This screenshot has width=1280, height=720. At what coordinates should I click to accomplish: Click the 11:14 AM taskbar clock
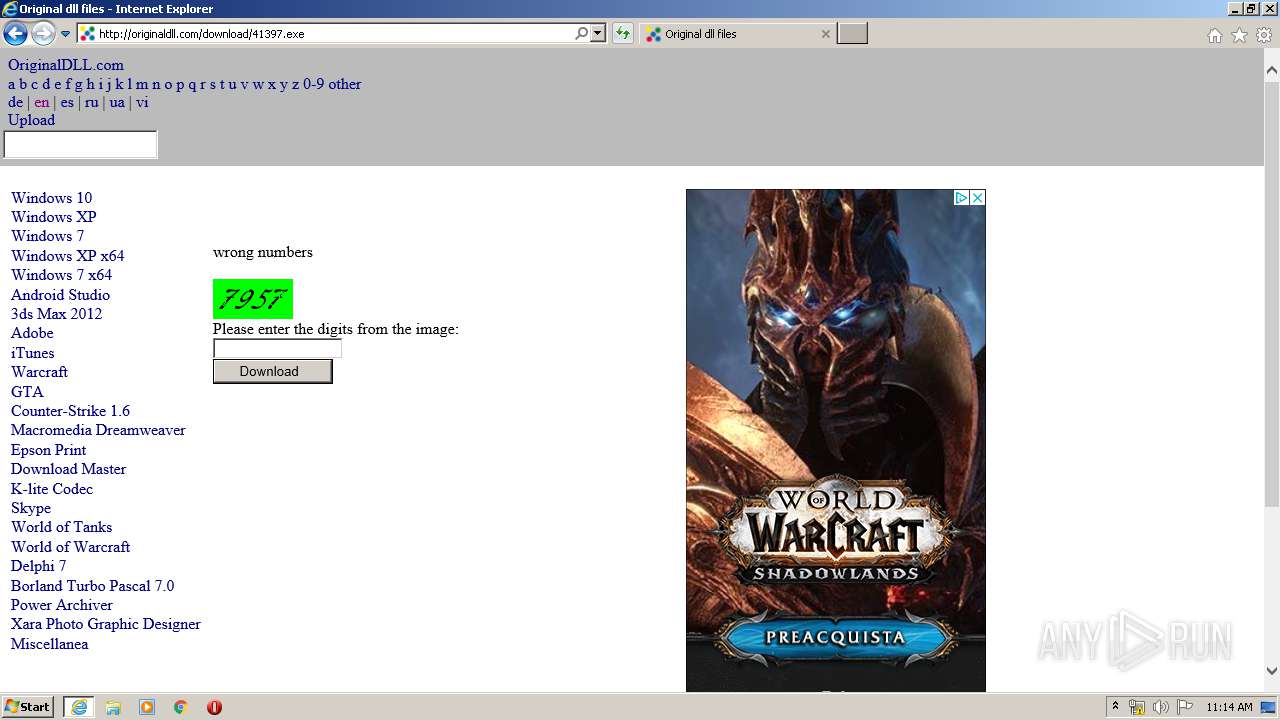pyautogui.click(x=1229, y=707)
